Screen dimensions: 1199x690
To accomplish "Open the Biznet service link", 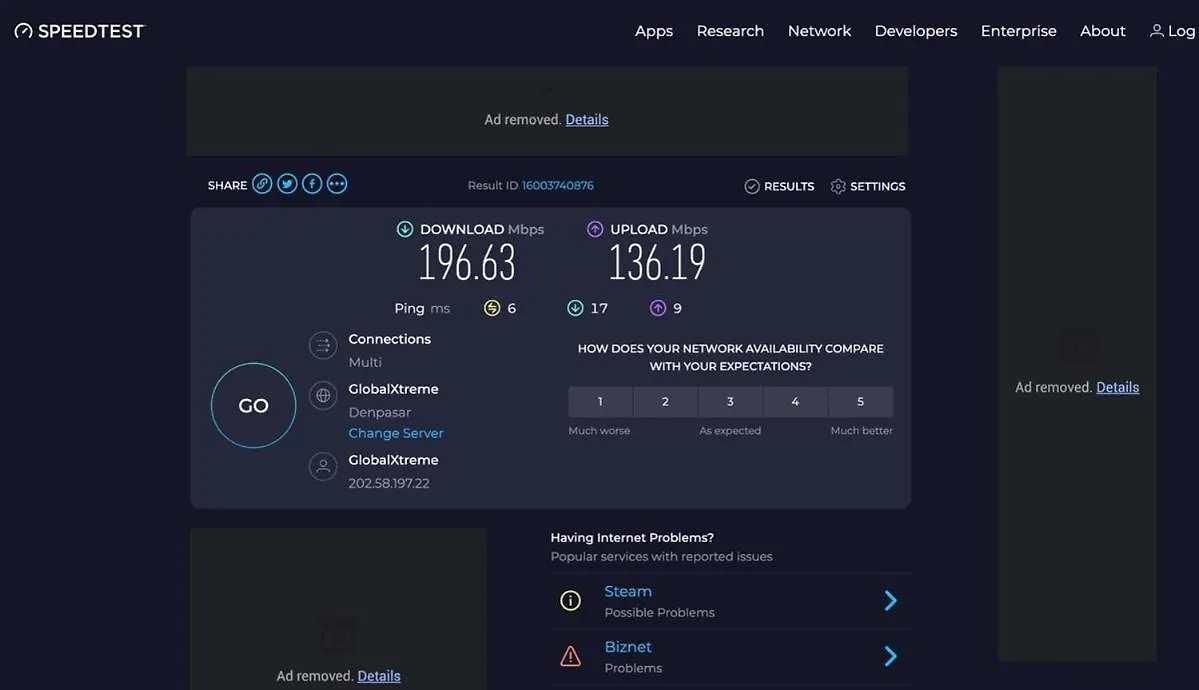I will 628,647.
